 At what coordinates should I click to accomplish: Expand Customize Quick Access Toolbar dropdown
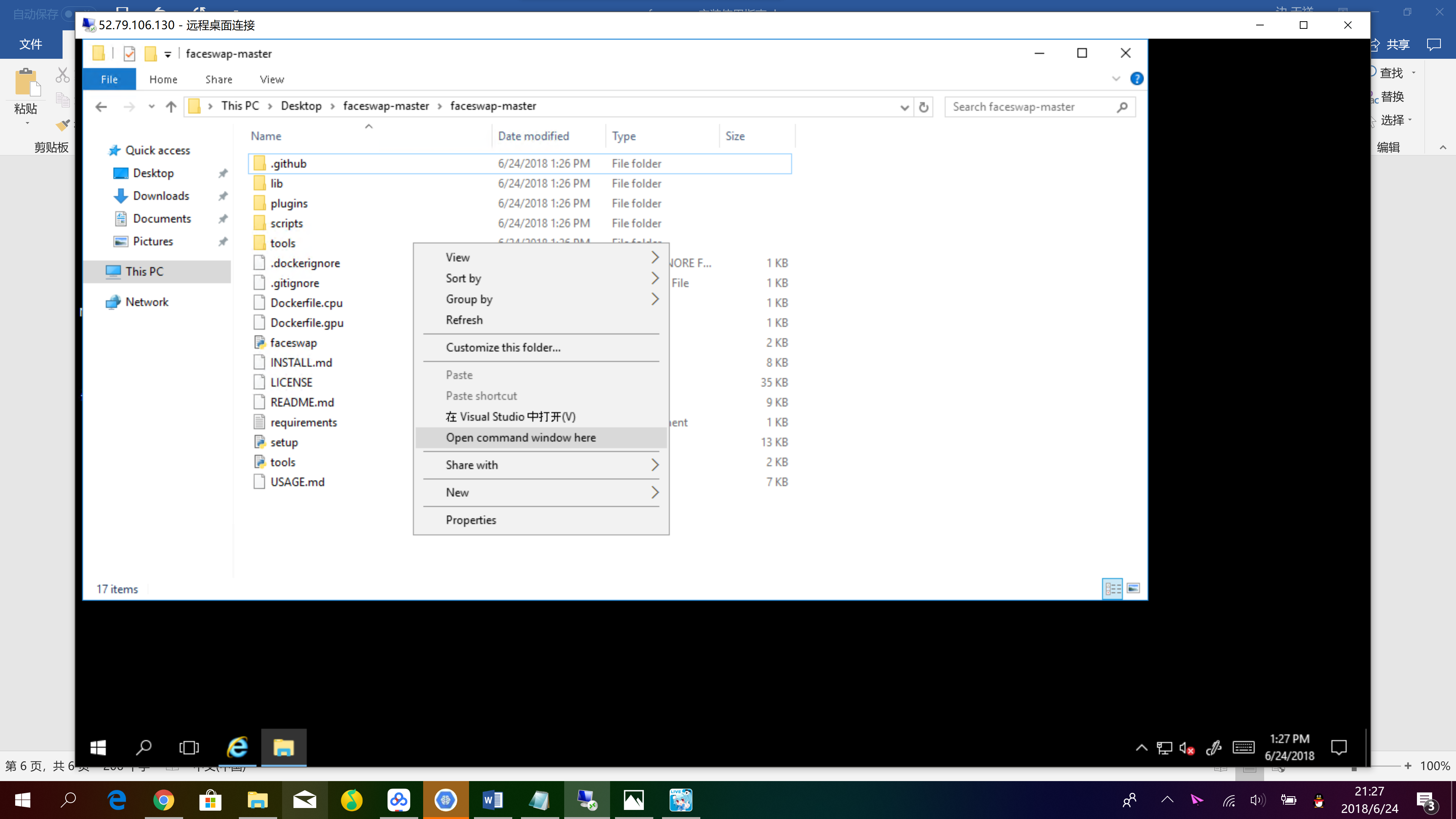click(x=168, y=54)
